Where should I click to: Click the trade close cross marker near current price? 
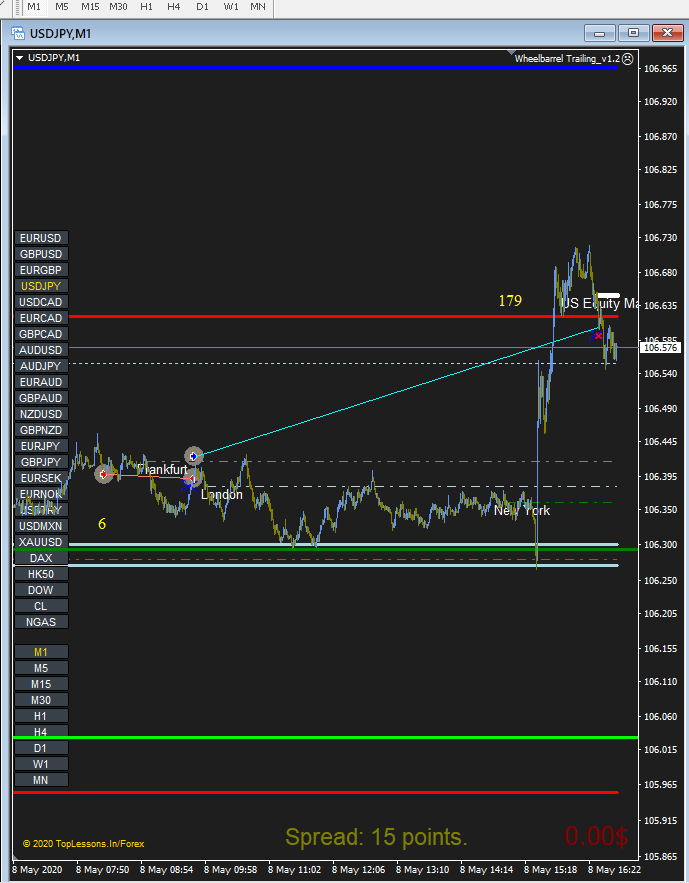pos(598,336)
